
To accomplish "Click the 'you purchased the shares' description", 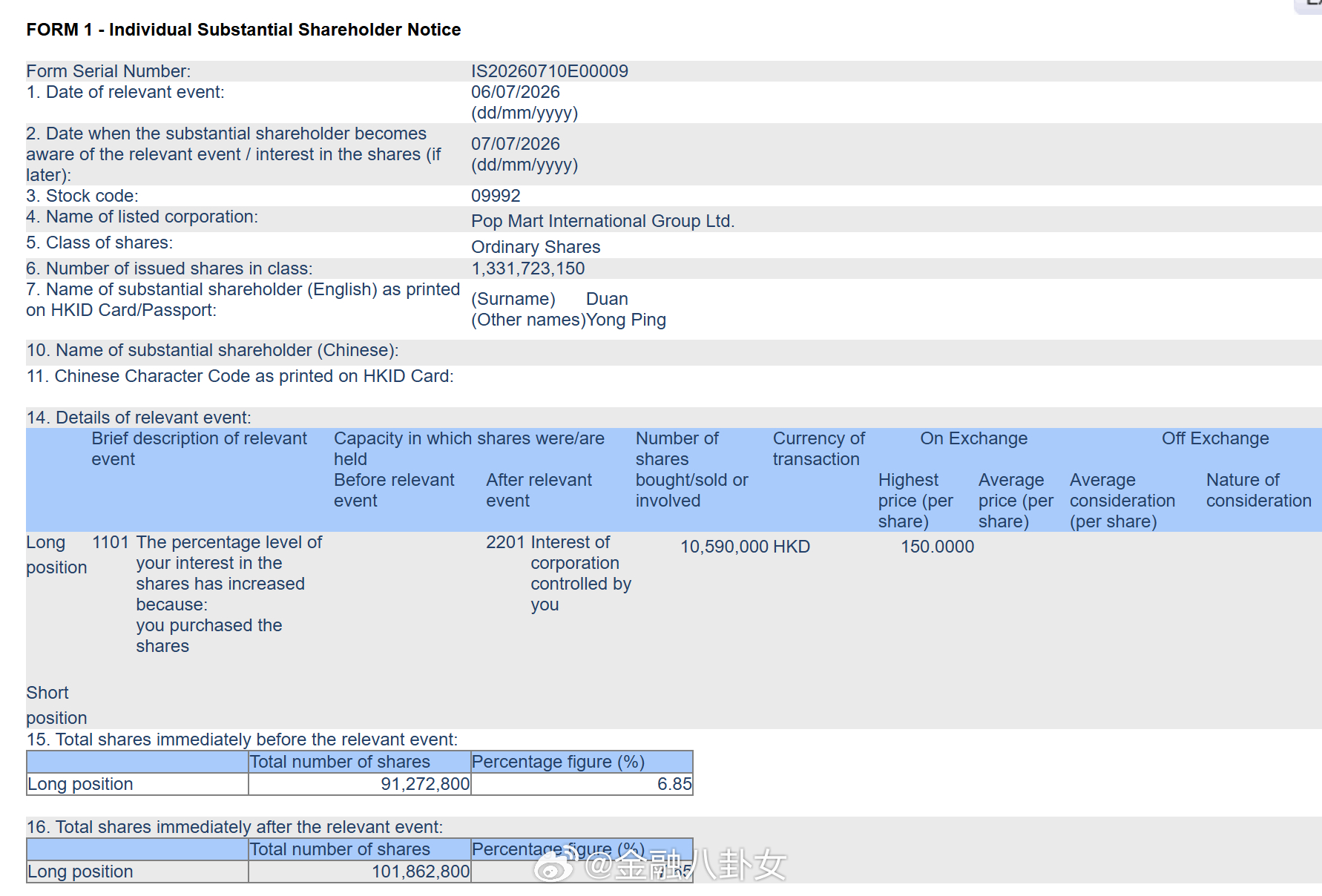I will (x=209, y=636).
